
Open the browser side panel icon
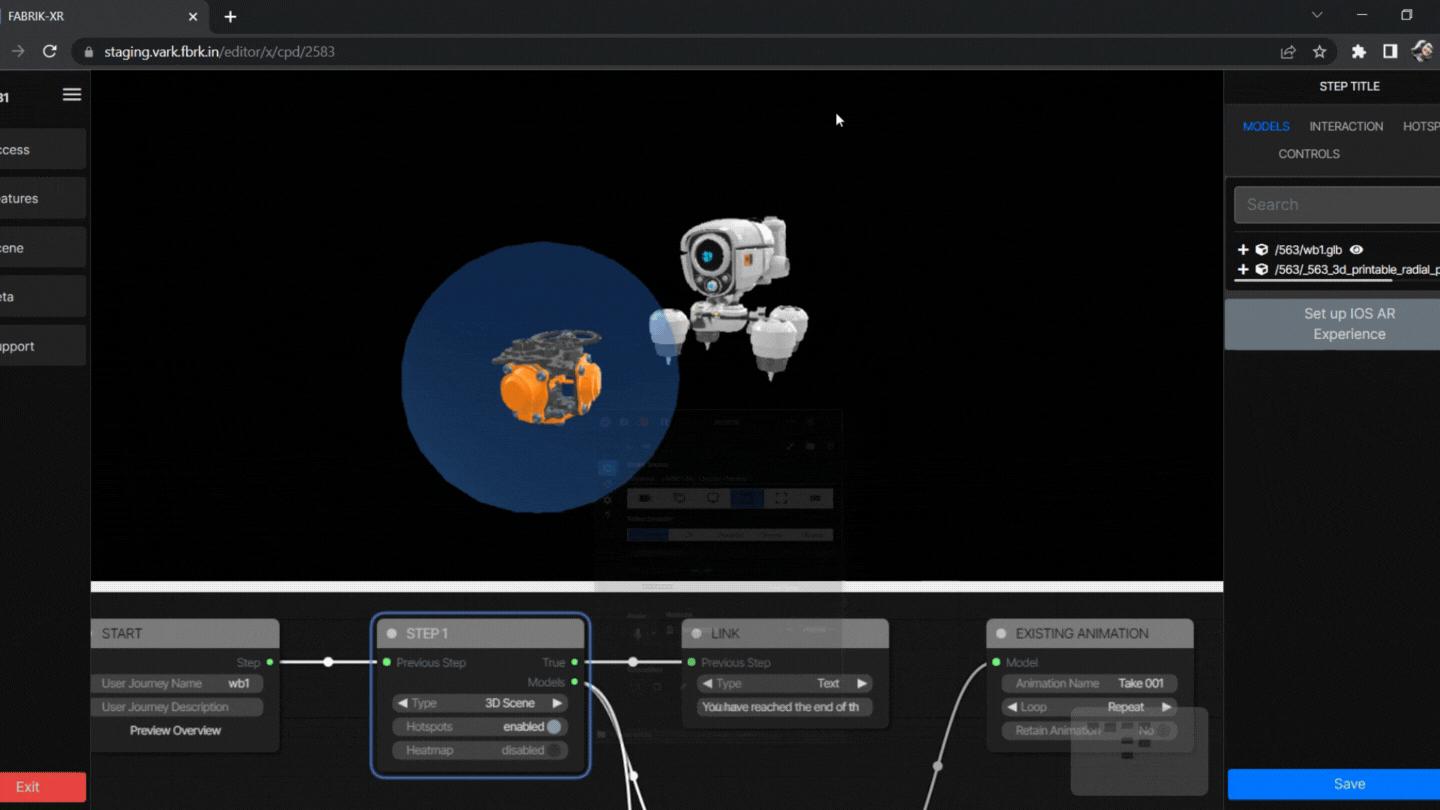click(x=1390, y=52)
